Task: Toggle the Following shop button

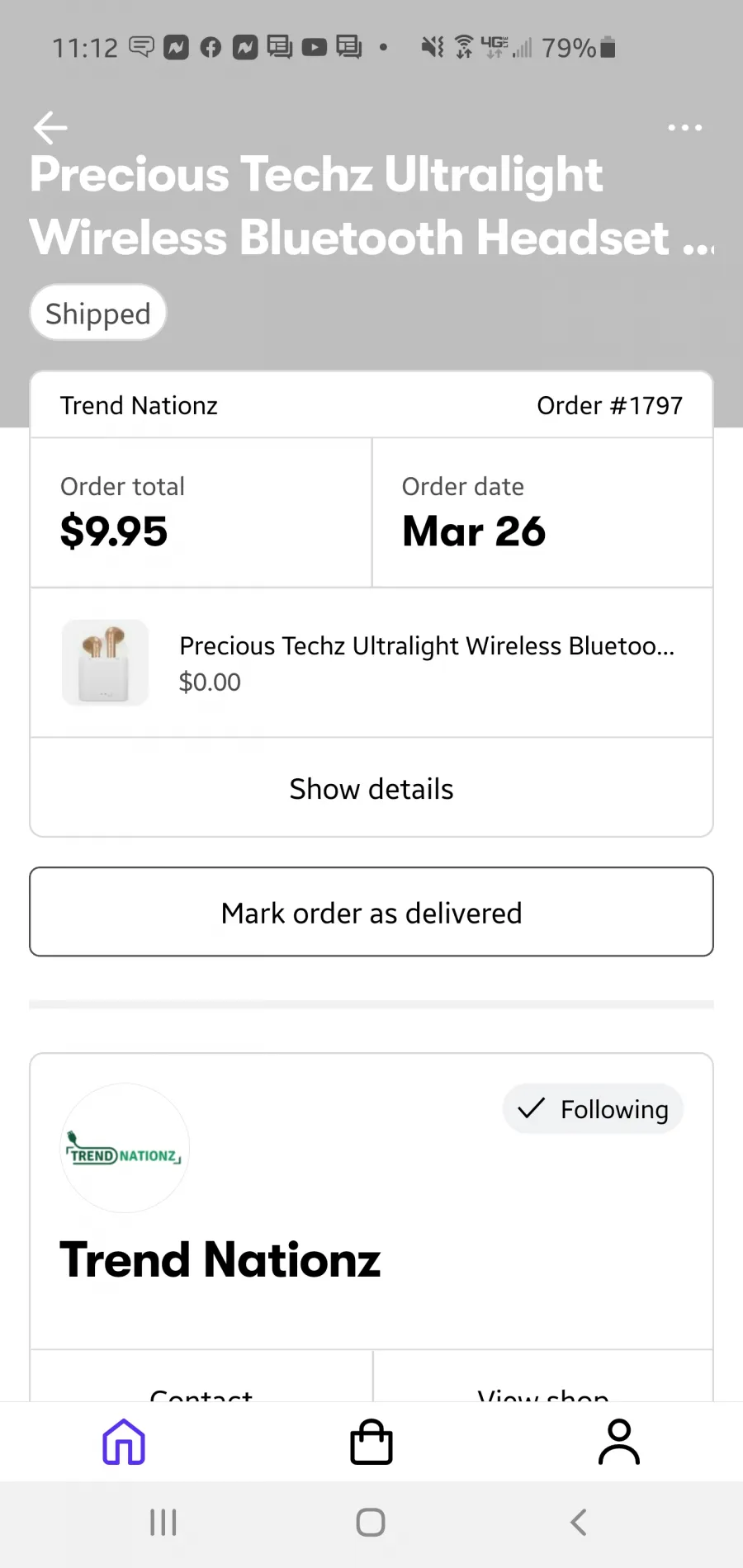Action: tap(593, 1108)
